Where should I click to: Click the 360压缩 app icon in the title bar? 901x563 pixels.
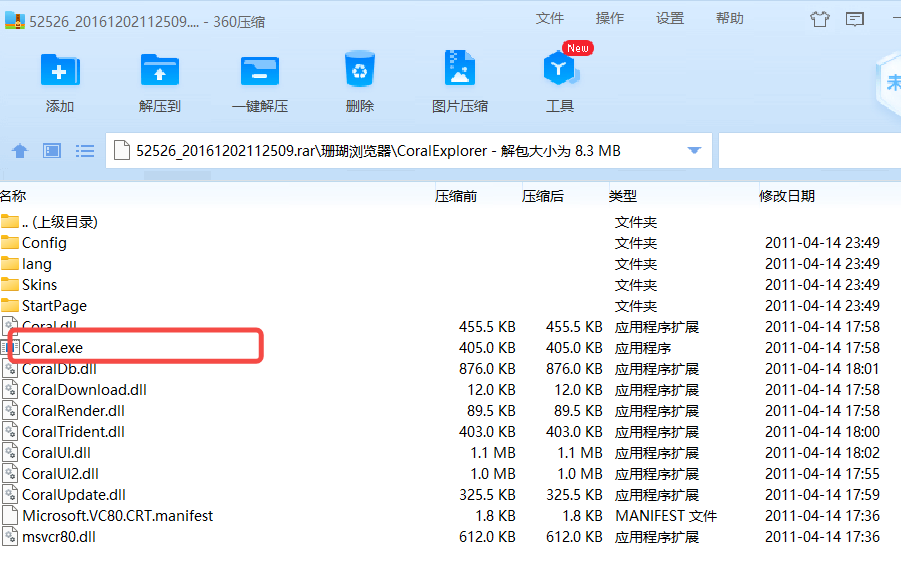[x=15, y=21]
